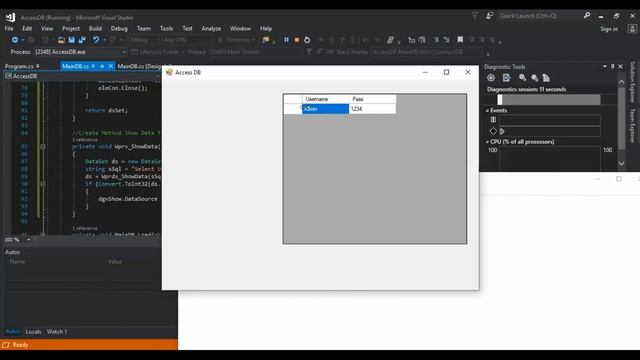Viewport: 640px width, 360px height.
Task: Toggle auto-hide pin on Diagnostic Tools
Action: tap(612, 67)
